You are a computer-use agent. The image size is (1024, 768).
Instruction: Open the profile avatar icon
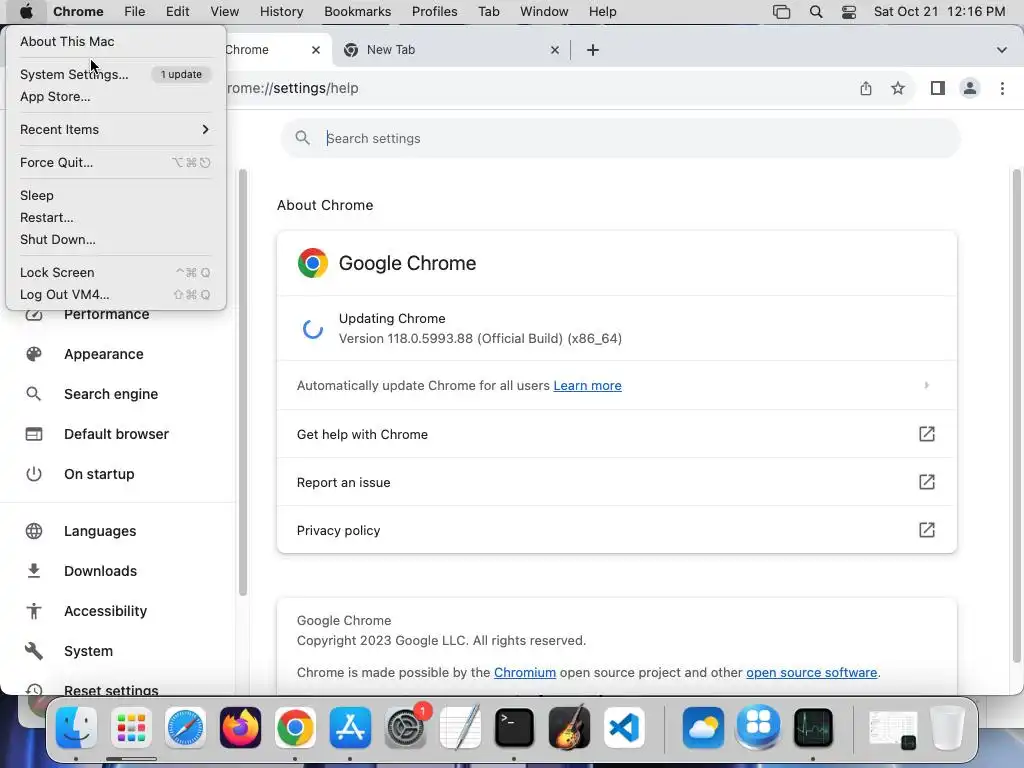click(x=970, y=88)
